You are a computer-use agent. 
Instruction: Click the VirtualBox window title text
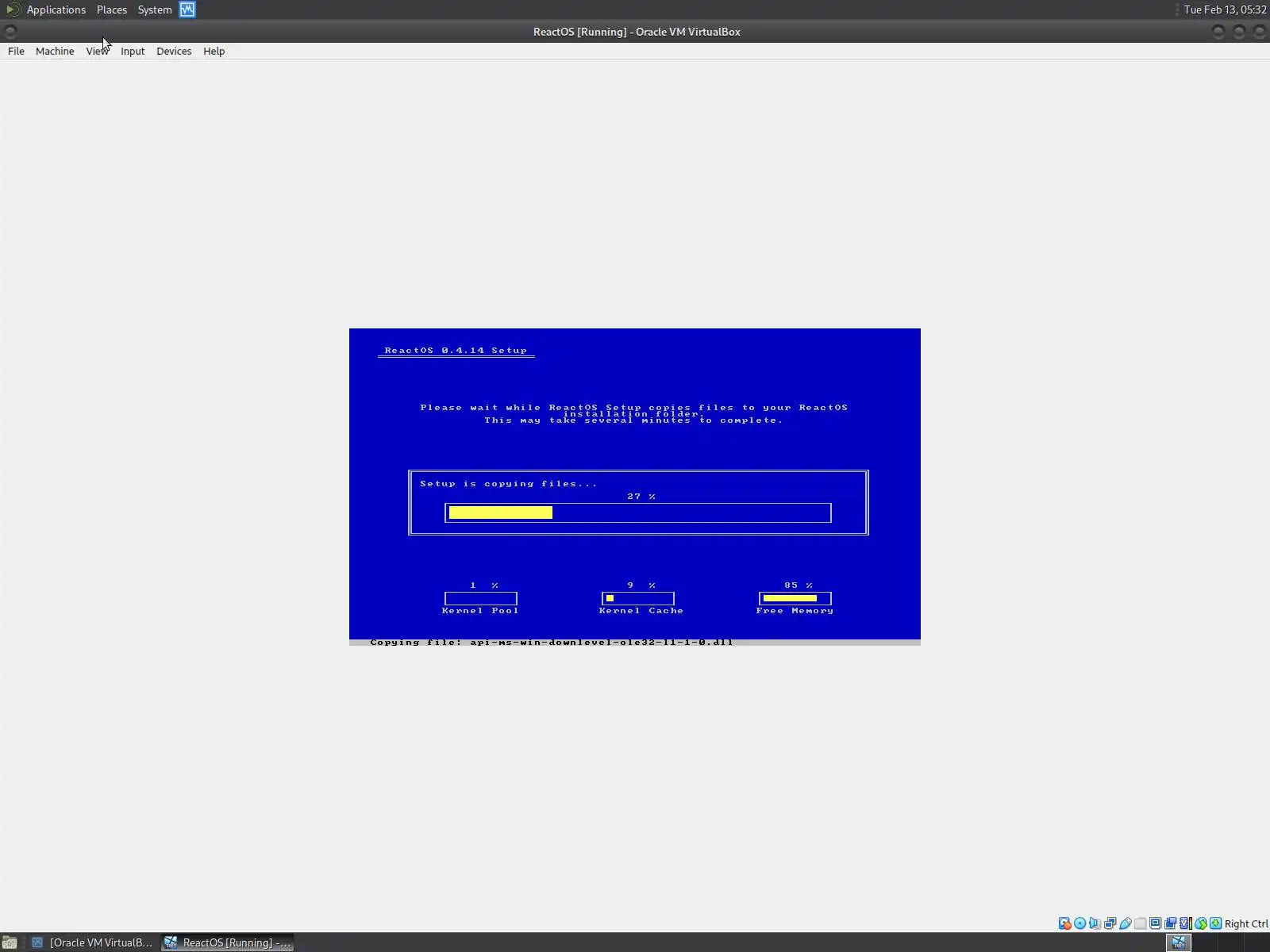[637, 32]
